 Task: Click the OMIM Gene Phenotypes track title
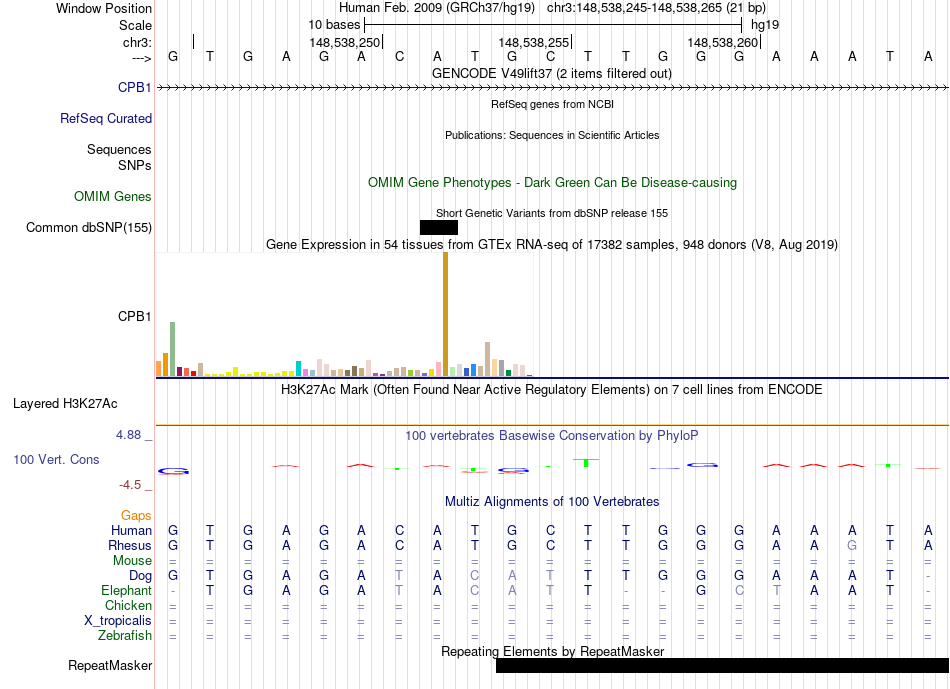pyautogui.click(x=553, y=182)
